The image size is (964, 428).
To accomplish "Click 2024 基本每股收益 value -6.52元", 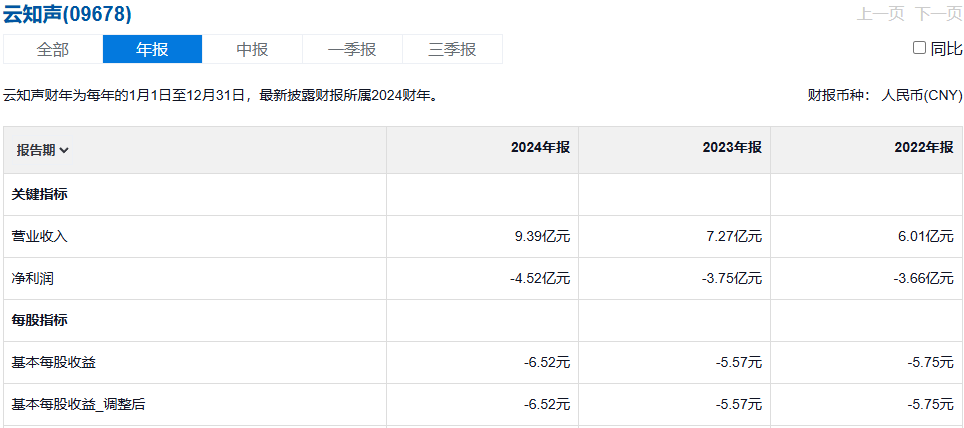I will tap(547, 363).
